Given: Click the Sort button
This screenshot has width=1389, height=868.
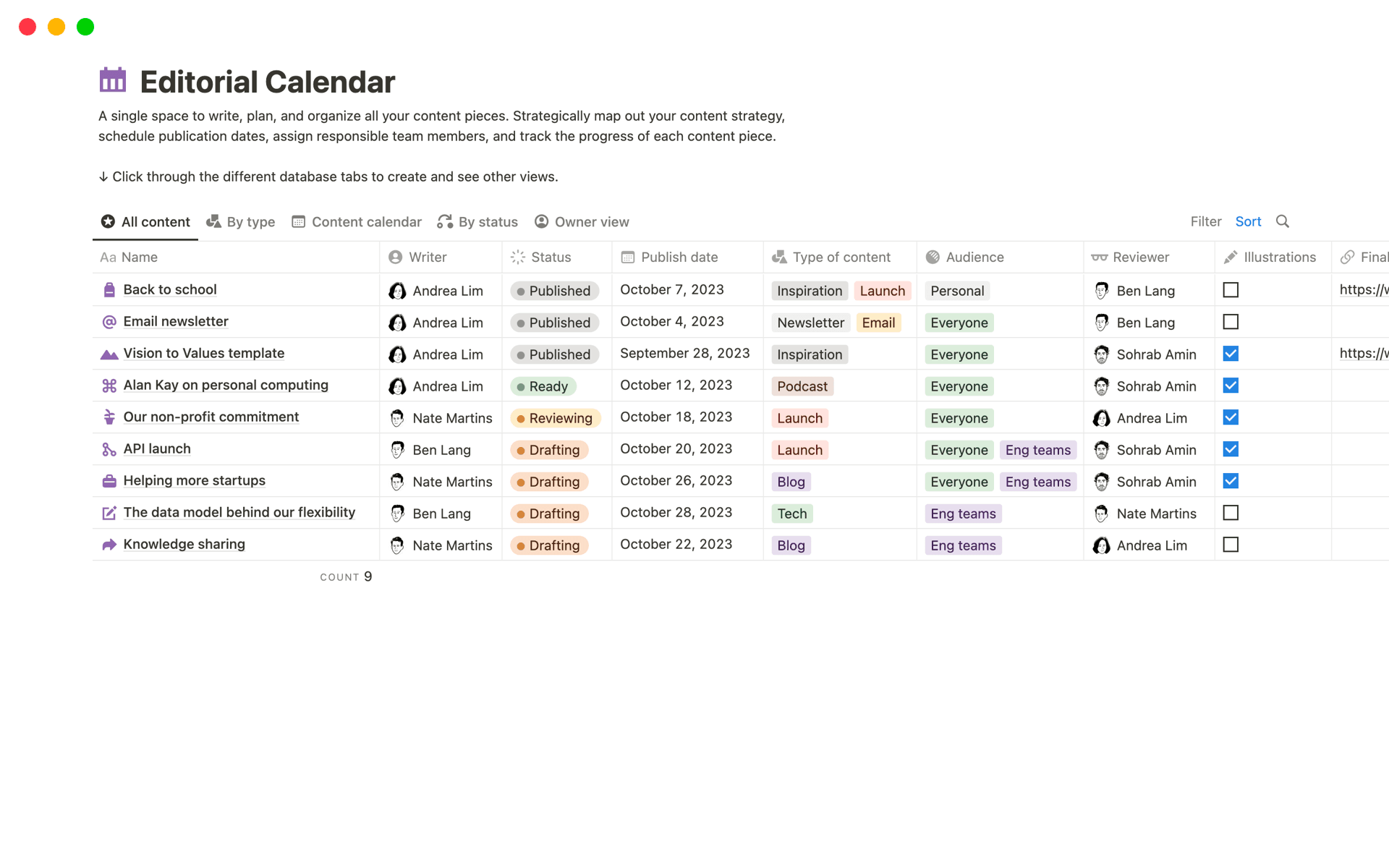Looking at the screenshot, I should [1248, 221].
